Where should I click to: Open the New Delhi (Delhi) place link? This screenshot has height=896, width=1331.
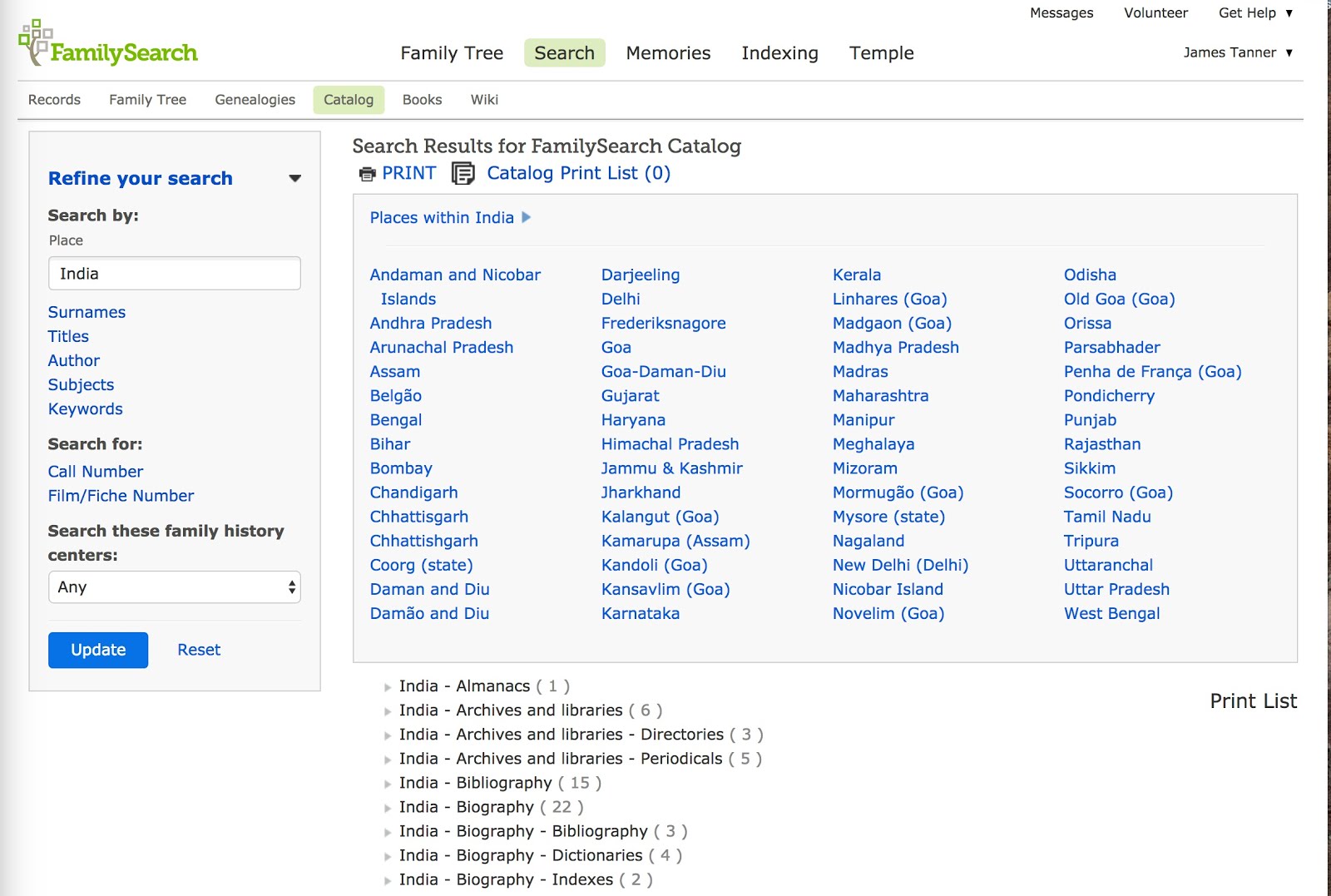901,565
